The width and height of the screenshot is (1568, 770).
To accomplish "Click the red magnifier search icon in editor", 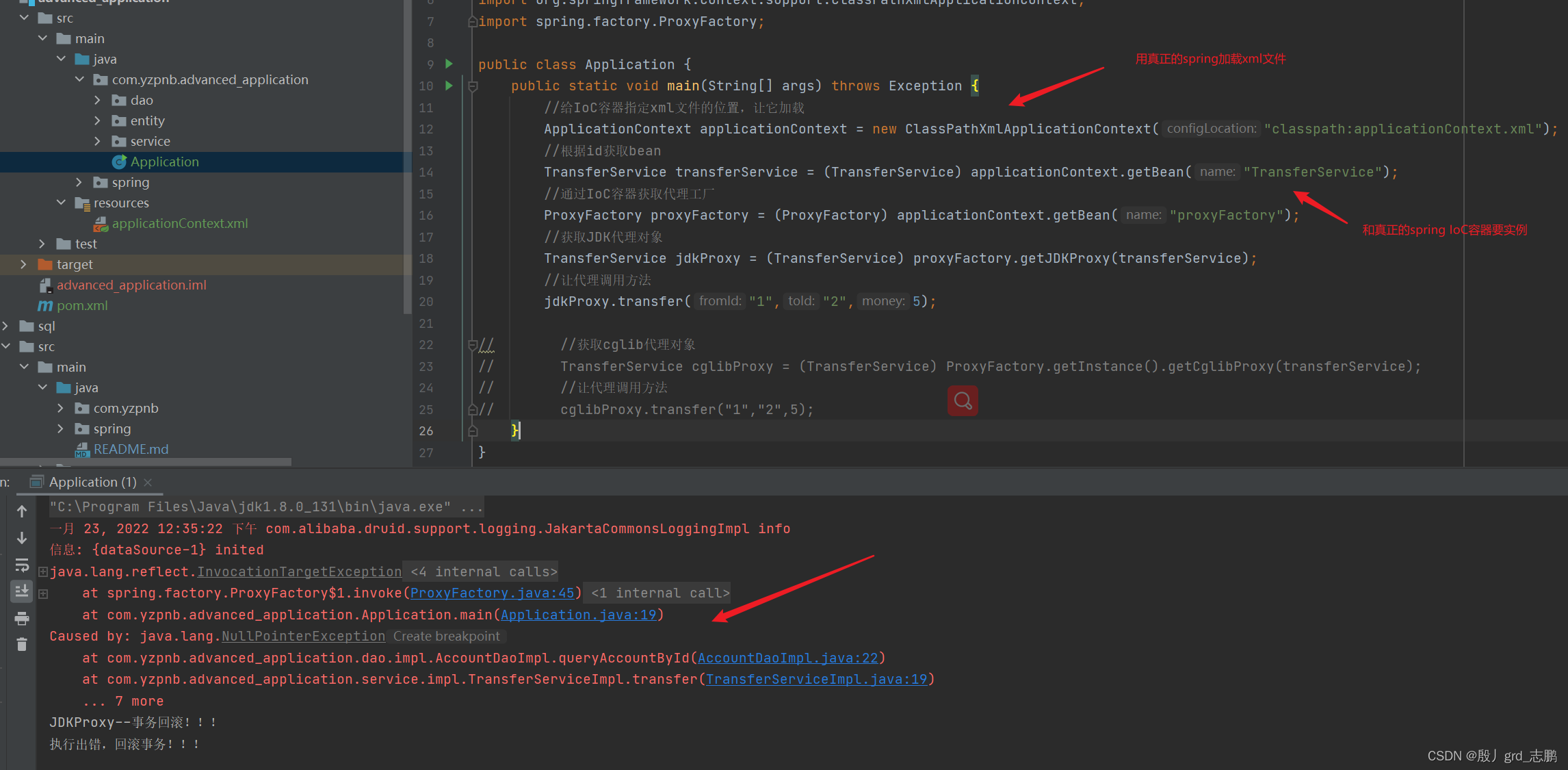I will 962,401.
